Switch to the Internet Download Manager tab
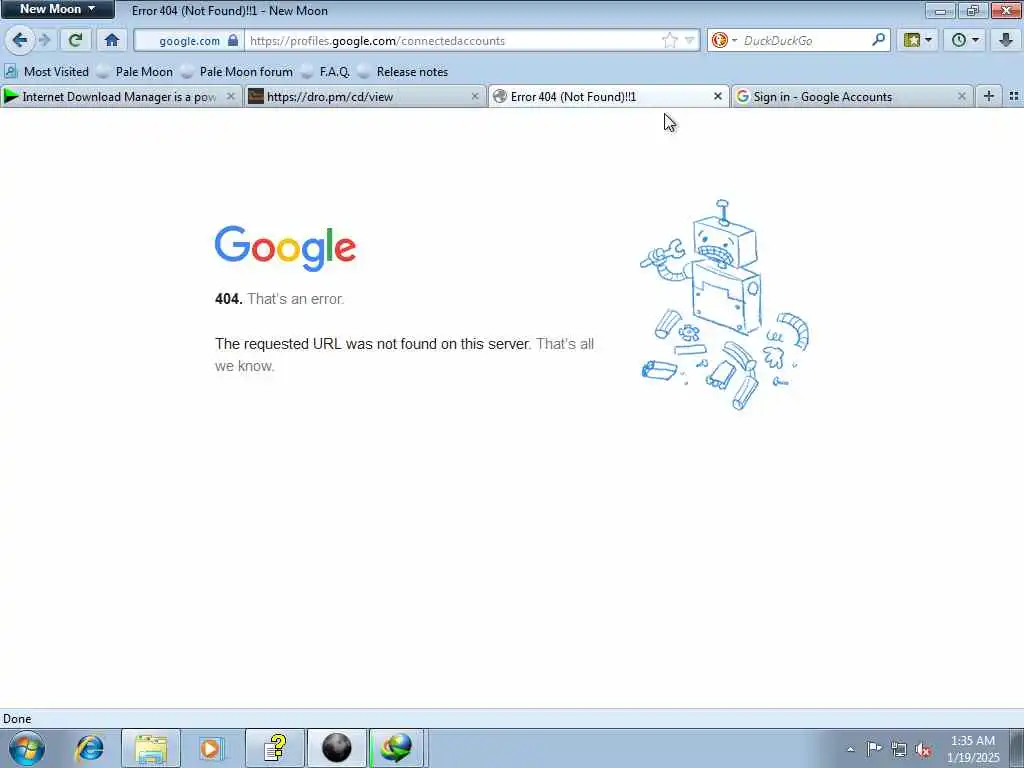Screen dimensions: 1024x768 coord(120,97)
